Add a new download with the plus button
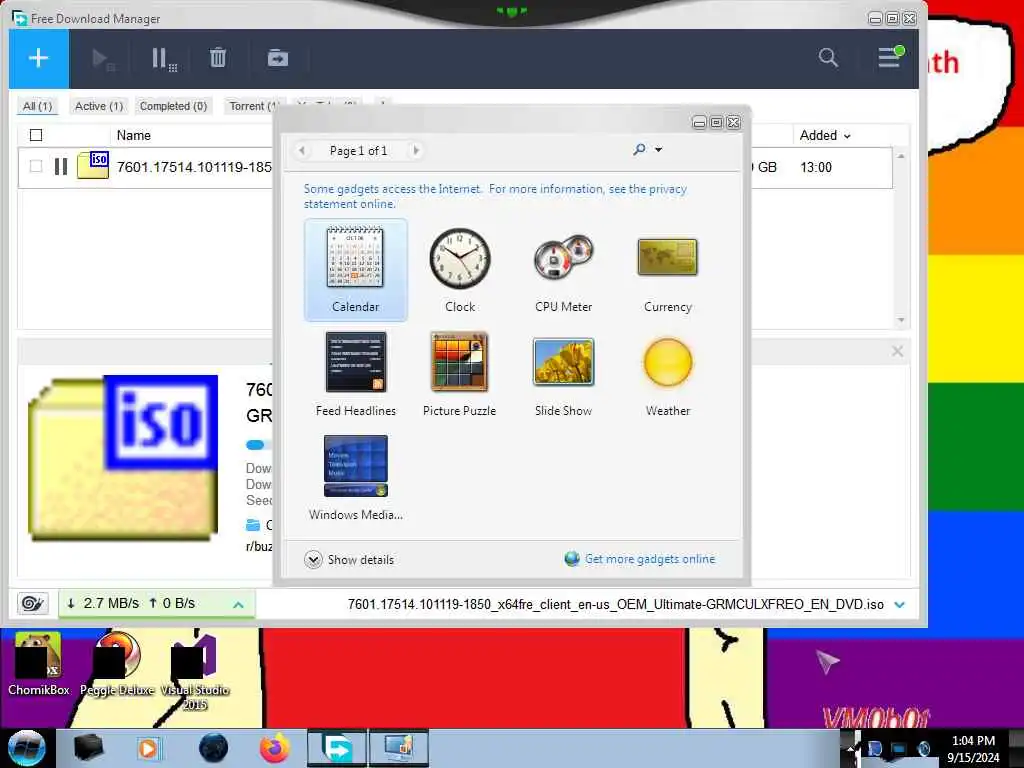Screen dimensions: 1024x768 coord(39,58)
